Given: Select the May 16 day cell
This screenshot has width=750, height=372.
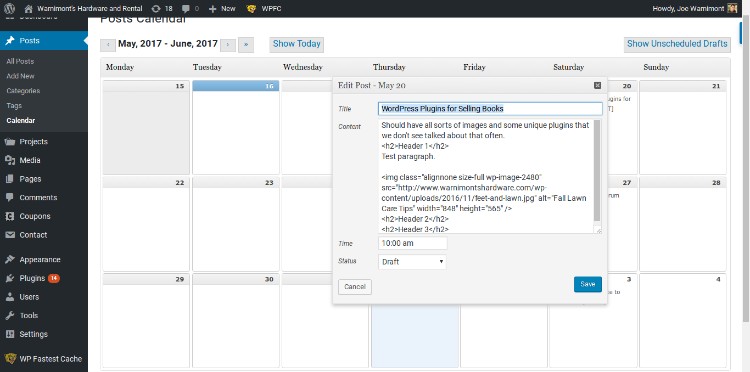Looking at the screenshot, I should 235,128.
